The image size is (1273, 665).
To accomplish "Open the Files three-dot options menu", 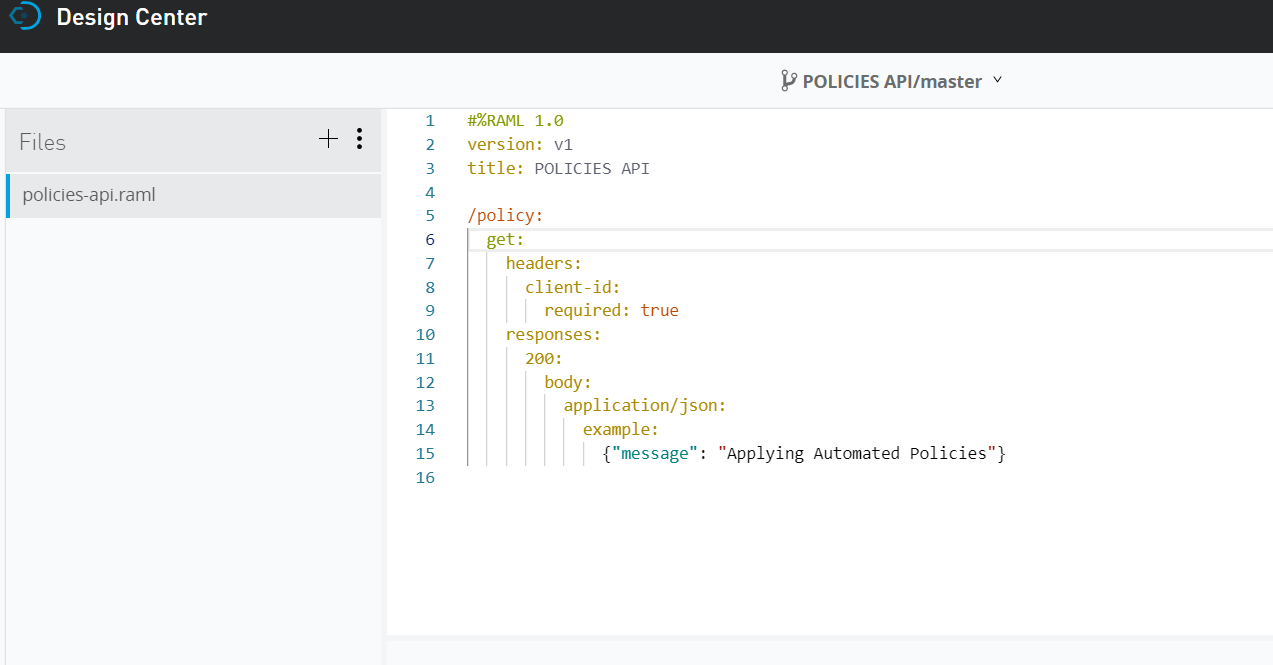I will [x=359, y=139].
